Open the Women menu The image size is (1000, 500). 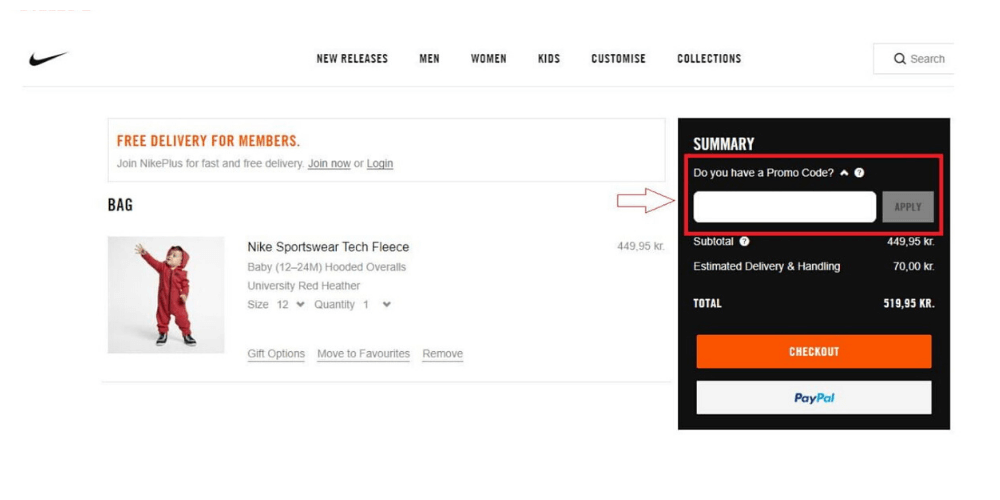488,59
